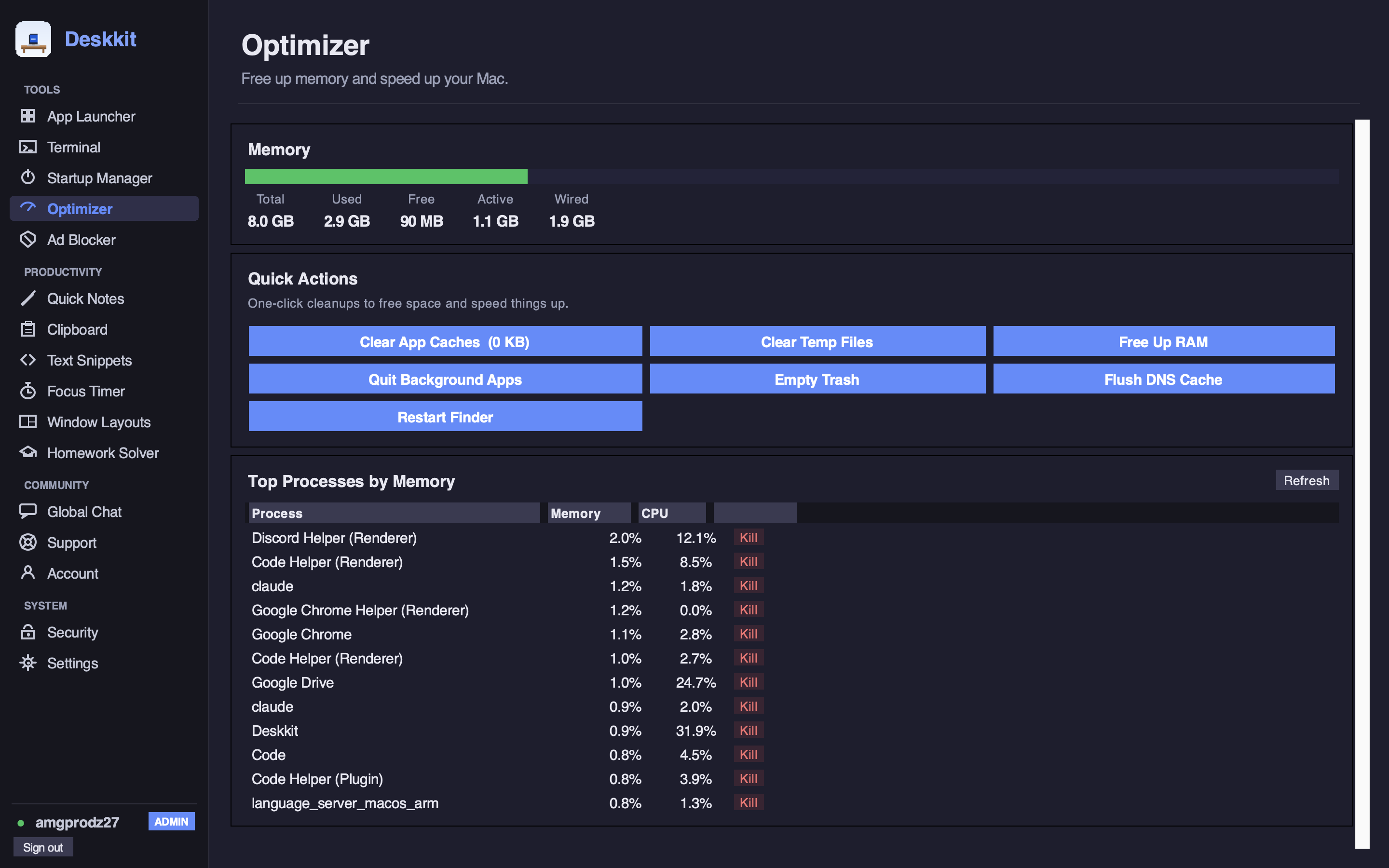Kill the Code Helper (Plugin) process
The width and height of the screenshot is (1389, 868).
(748, 778)
